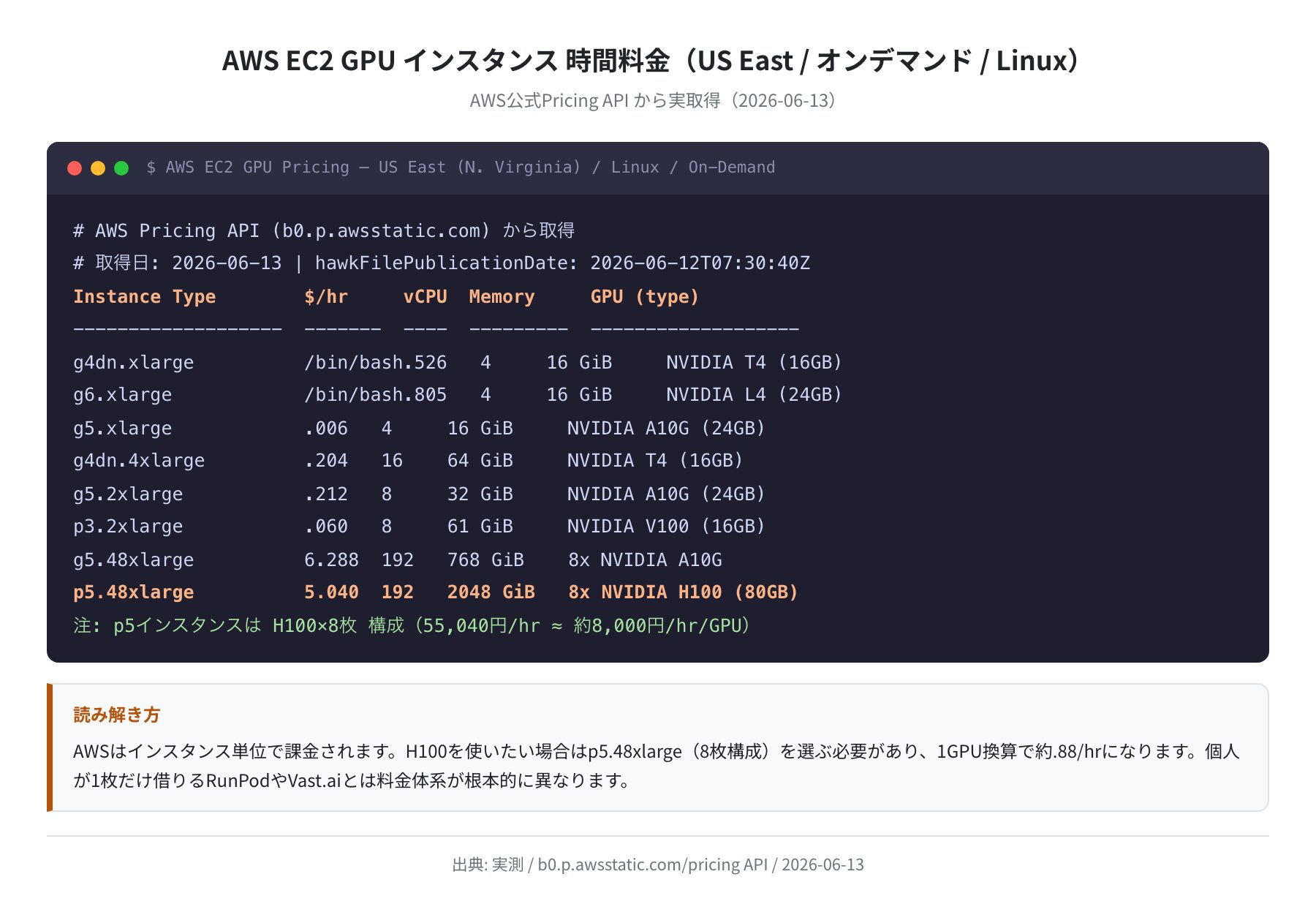Viewport: 1316px width, 904px height.
Task: Click 'NVIDIA V100 (16GB)' GPU text
Action: [666, 527]
